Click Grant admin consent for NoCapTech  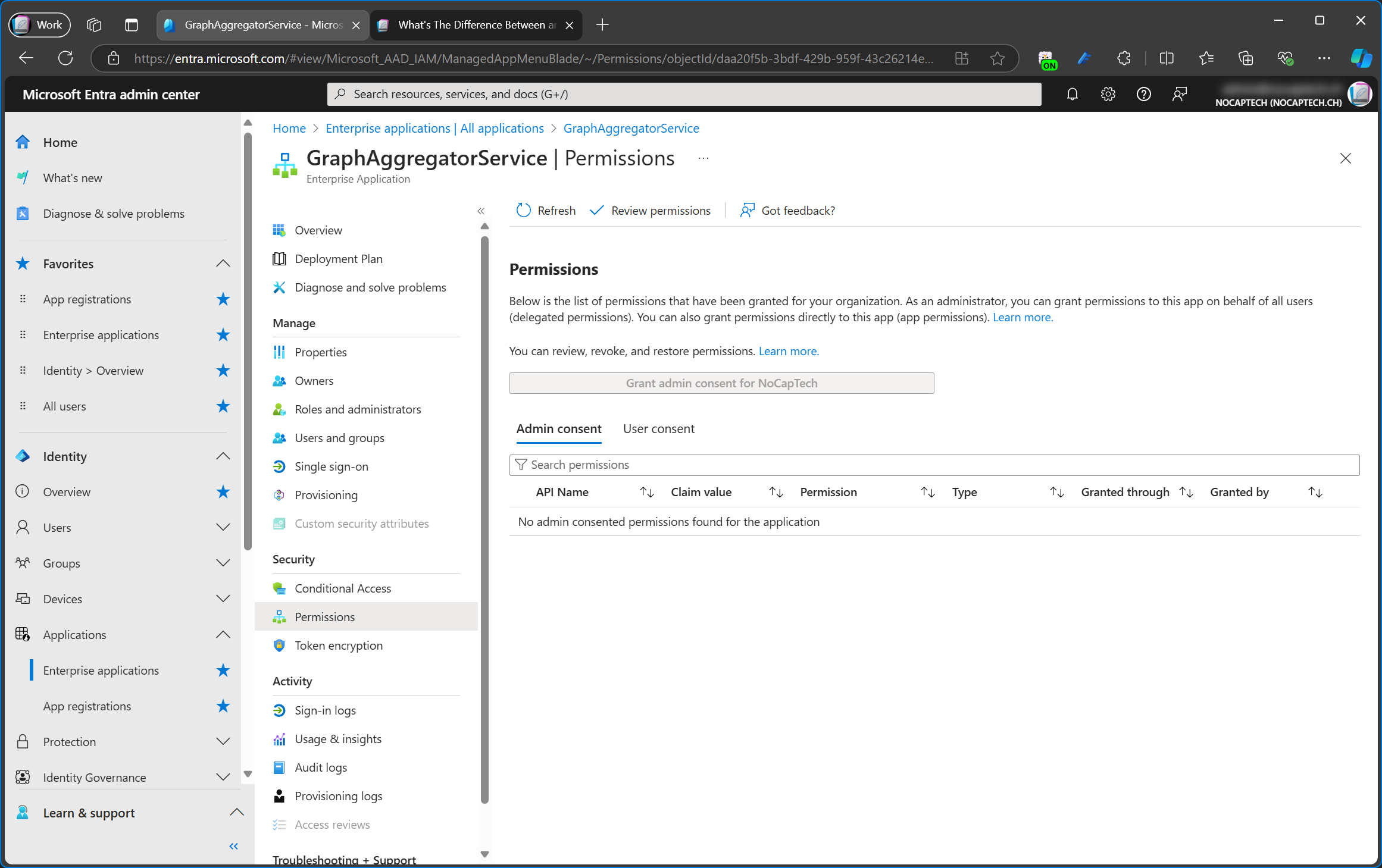pos(721,383)
